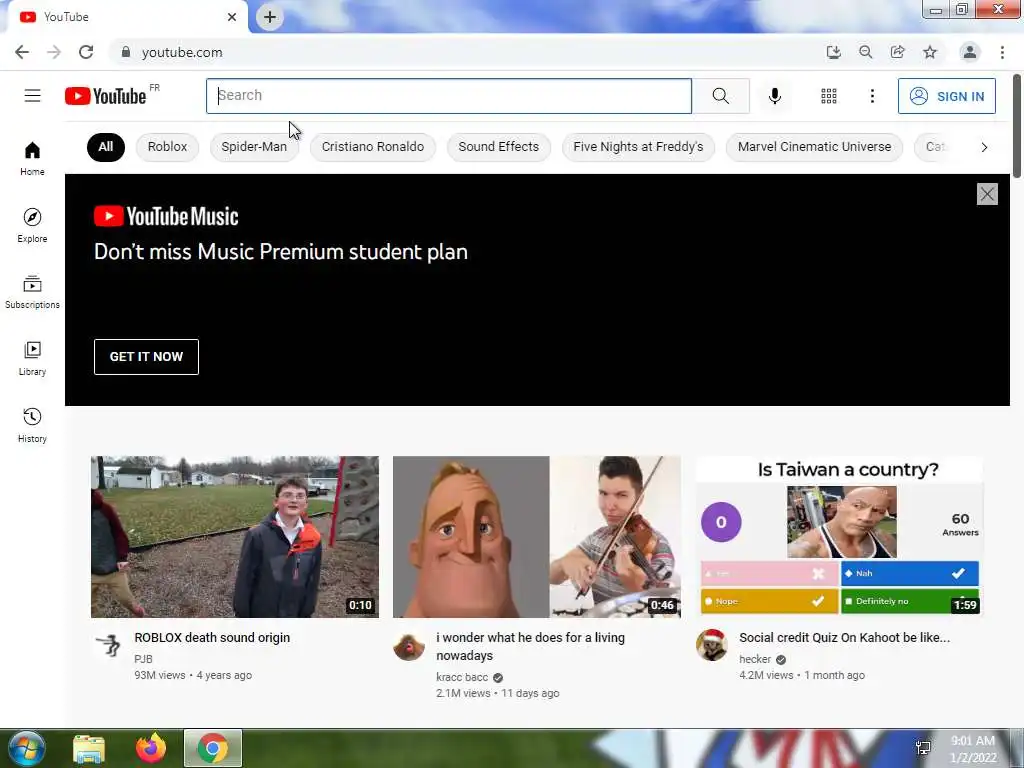This screenshot has width=1024, height=768.
Task: Reload the page
Action: [86, 52]
